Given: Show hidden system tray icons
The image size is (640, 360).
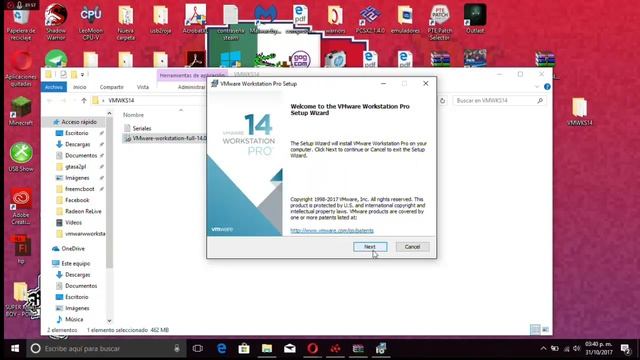Looking at the screenshot, I should (543, 349).
